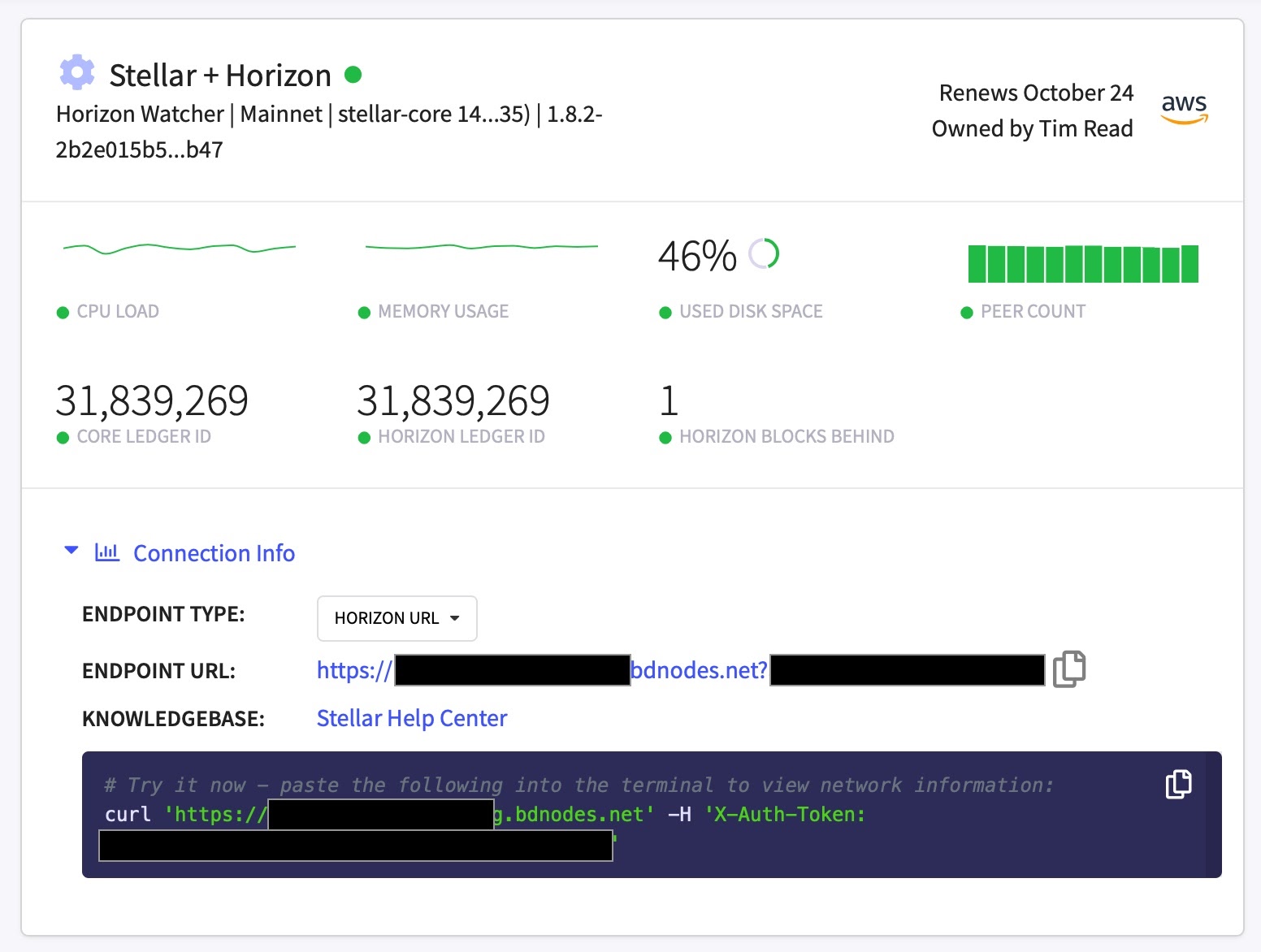Click the Horizon ledger ID number 31,839,269
Image resolution: width=1261 pixels, height=952 pixels.
[453, 400]
